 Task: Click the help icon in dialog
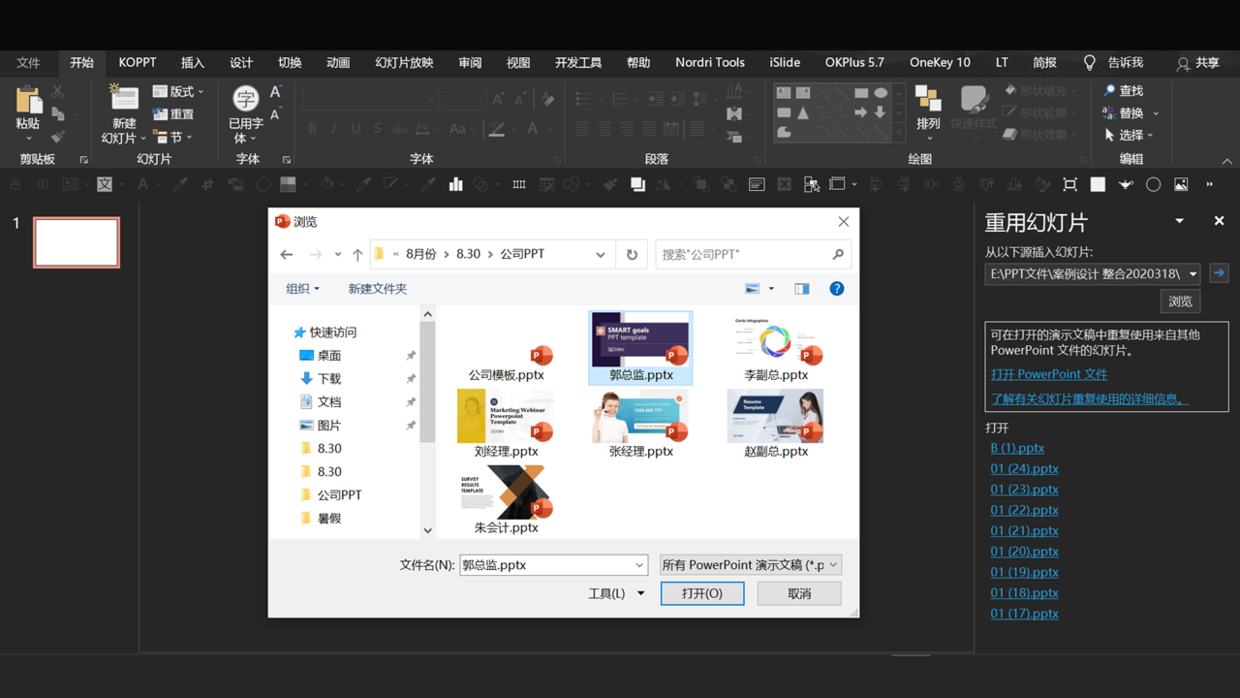[837, 289]
